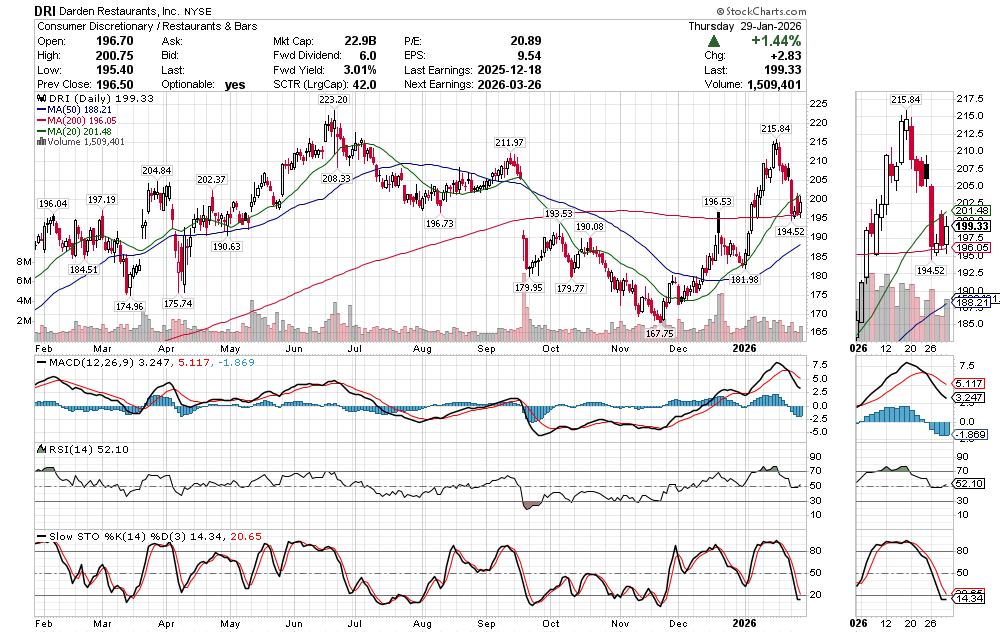Click the DRI (Daily) candlestick legend marker
The image size is (1000, 633).
[41, 99]
